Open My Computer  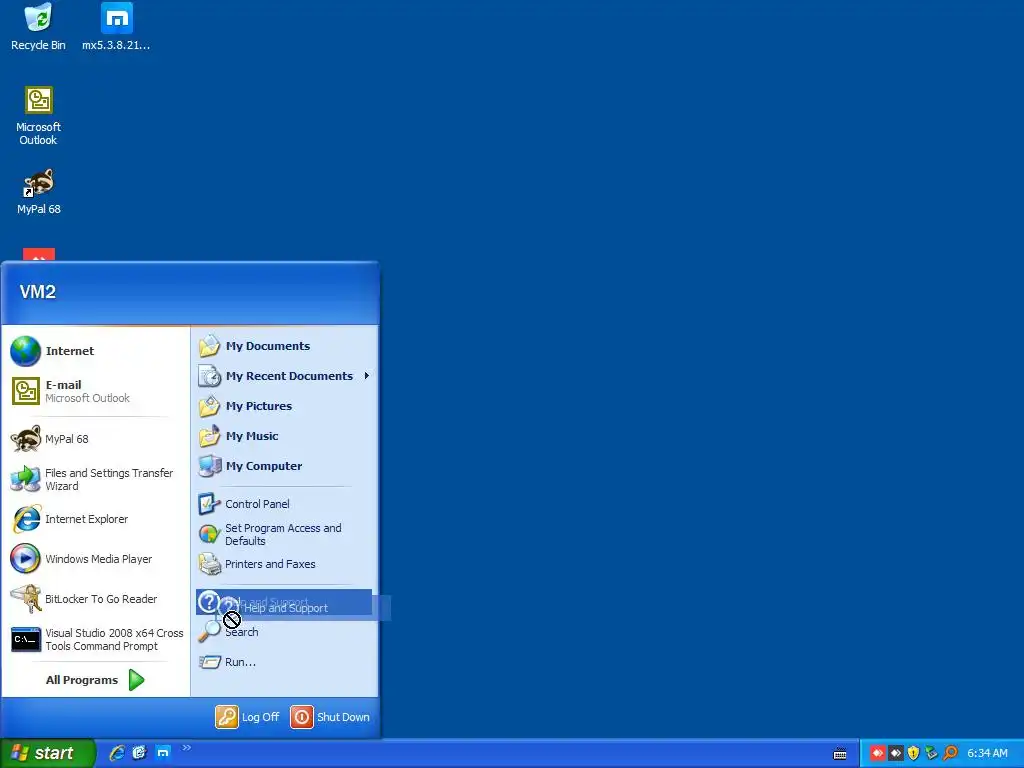pos(284,466)
